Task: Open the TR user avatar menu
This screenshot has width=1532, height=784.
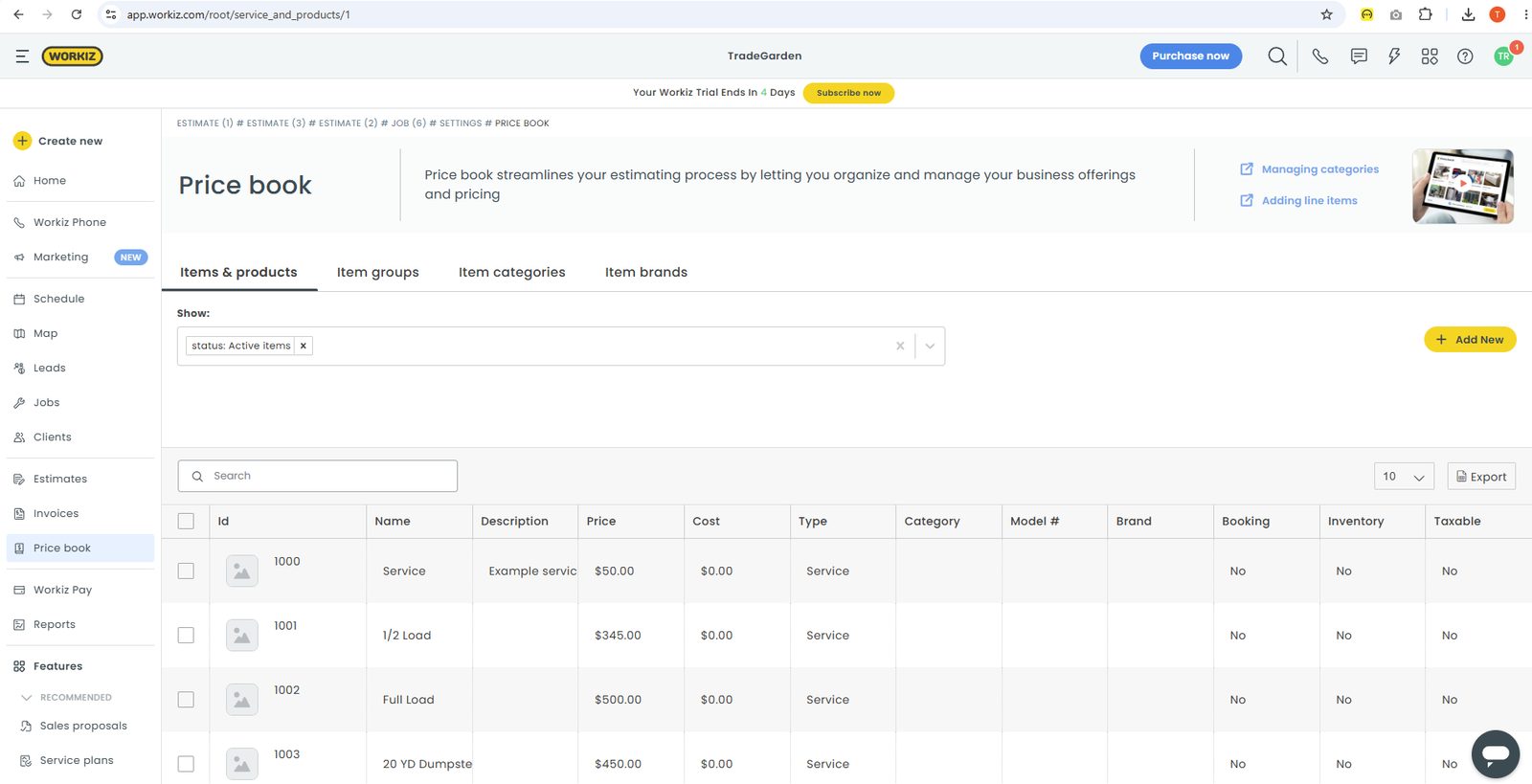Action: (1503, 56)
